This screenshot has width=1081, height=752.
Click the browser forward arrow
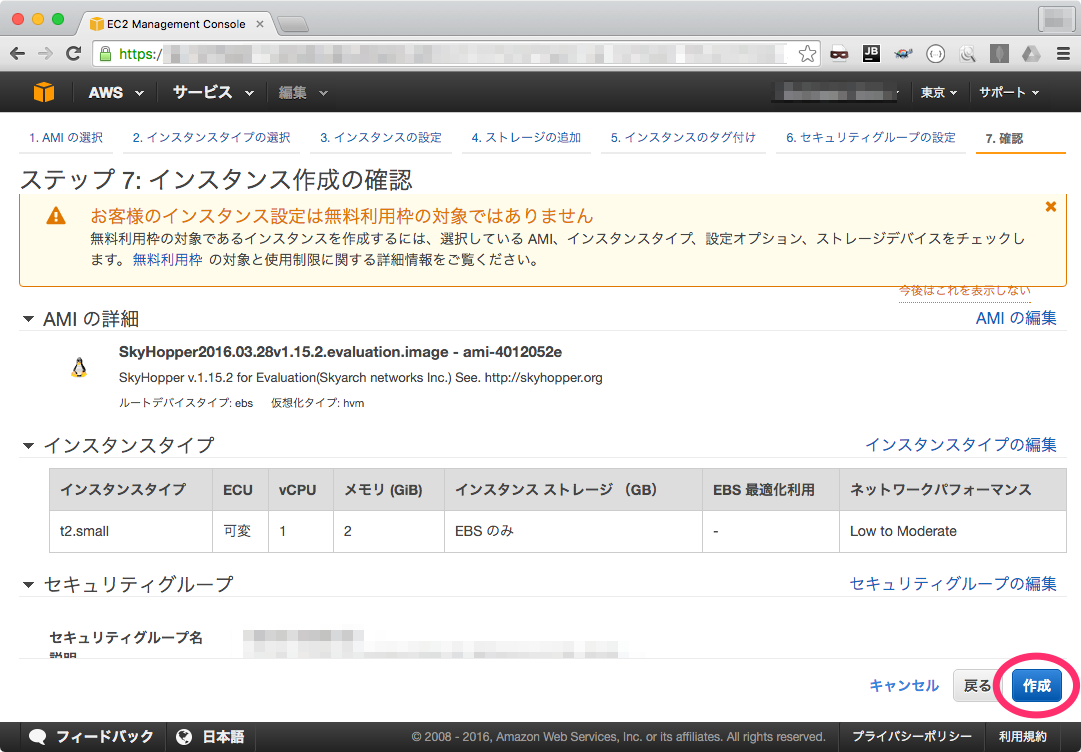pyautogui.click(x=46, y=54)
